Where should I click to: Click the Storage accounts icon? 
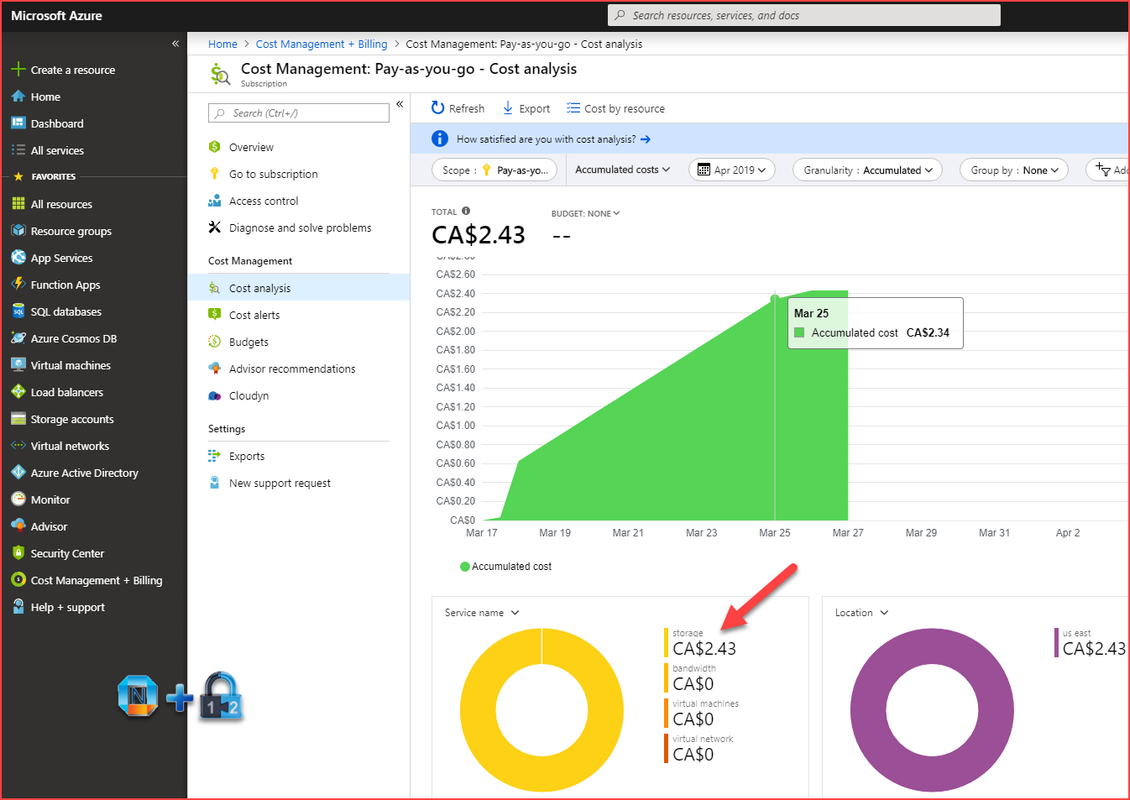tap(18, 419)
